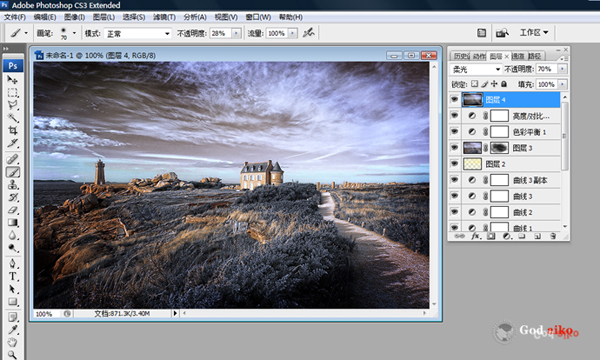
Task: Select the Move tool
Action: 13,80
